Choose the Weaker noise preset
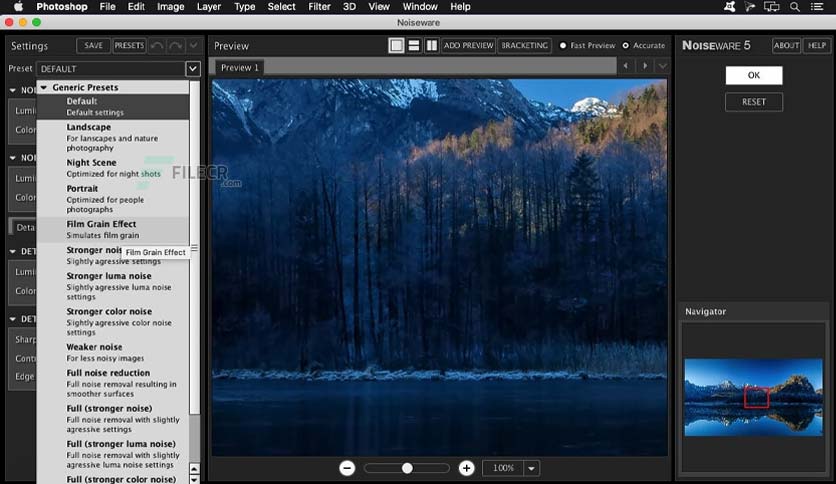This screenshot has height=484, width=836. (113, 352)
